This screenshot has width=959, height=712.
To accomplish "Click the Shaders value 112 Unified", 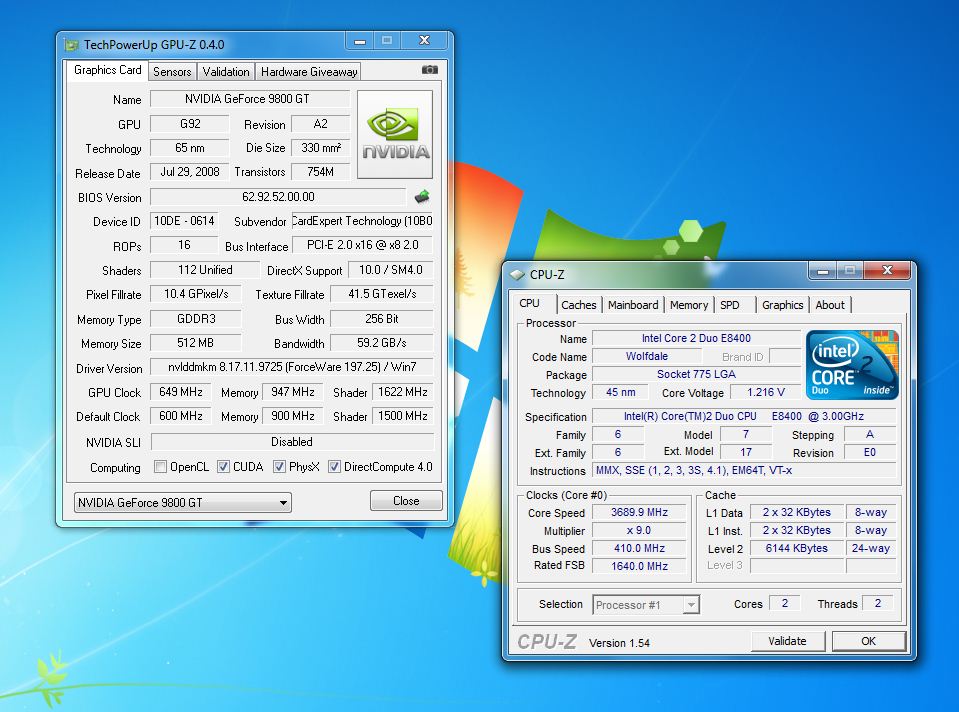I will (x=205, y=270).
